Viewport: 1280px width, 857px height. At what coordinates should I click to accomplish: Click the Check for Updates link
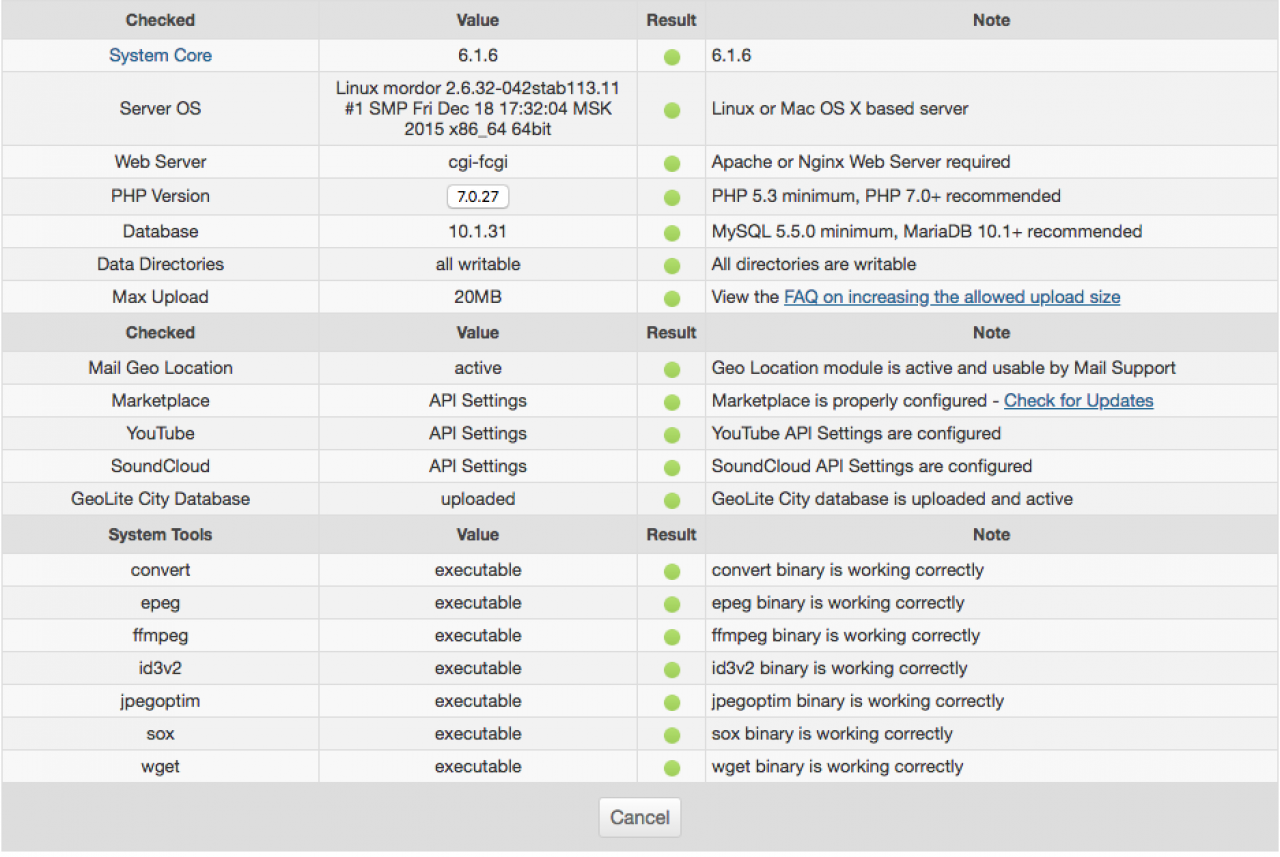coord(1078,401)
